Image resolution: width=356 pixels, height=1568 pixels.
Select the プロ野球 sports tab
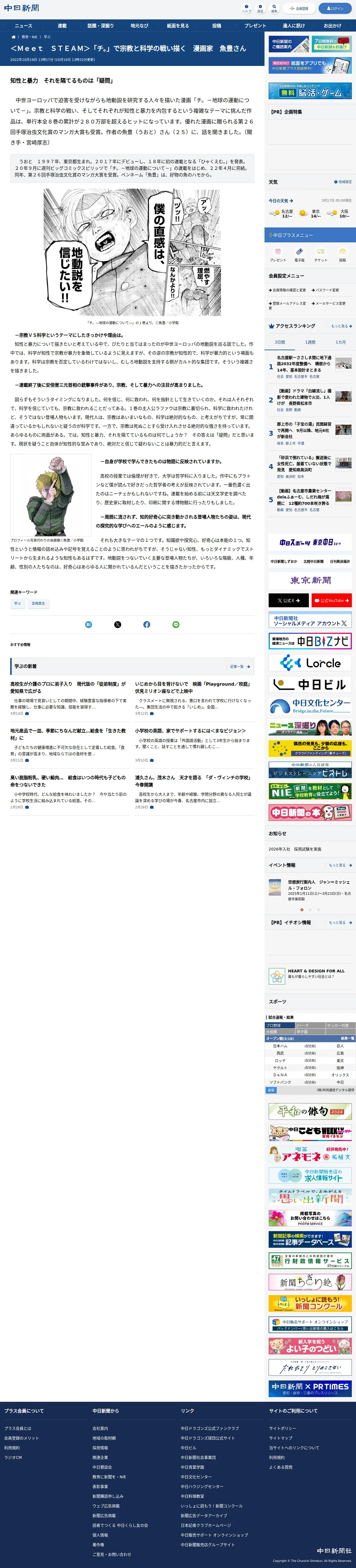[x=280, y=1026]
